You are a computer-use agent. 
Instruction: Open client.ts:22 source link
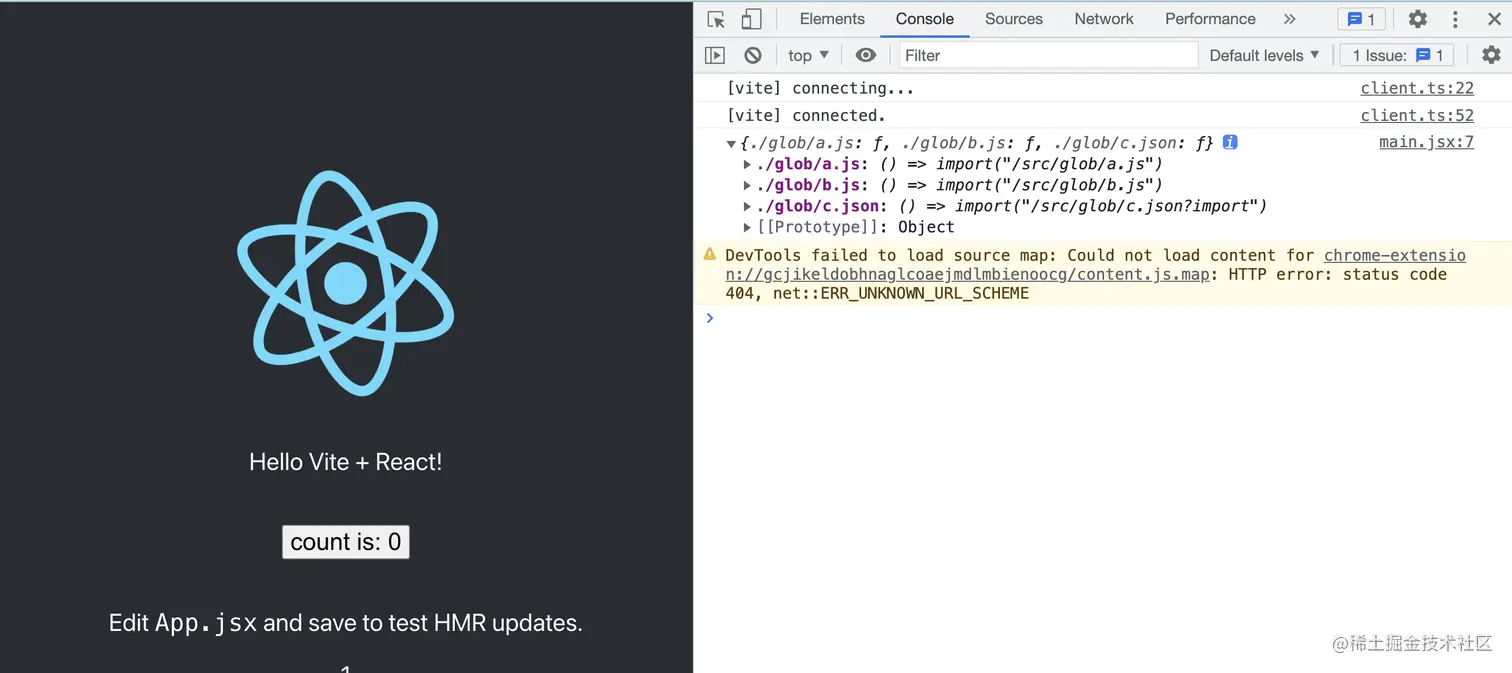coord(1417,88)
